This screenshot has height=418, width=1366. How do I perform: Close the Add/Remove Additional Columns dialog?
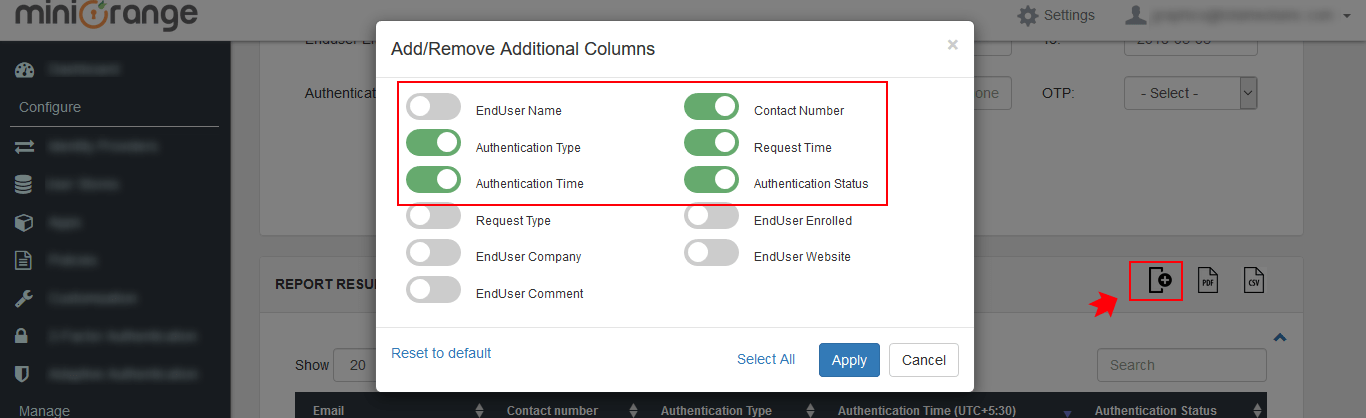tap(952, 44)
